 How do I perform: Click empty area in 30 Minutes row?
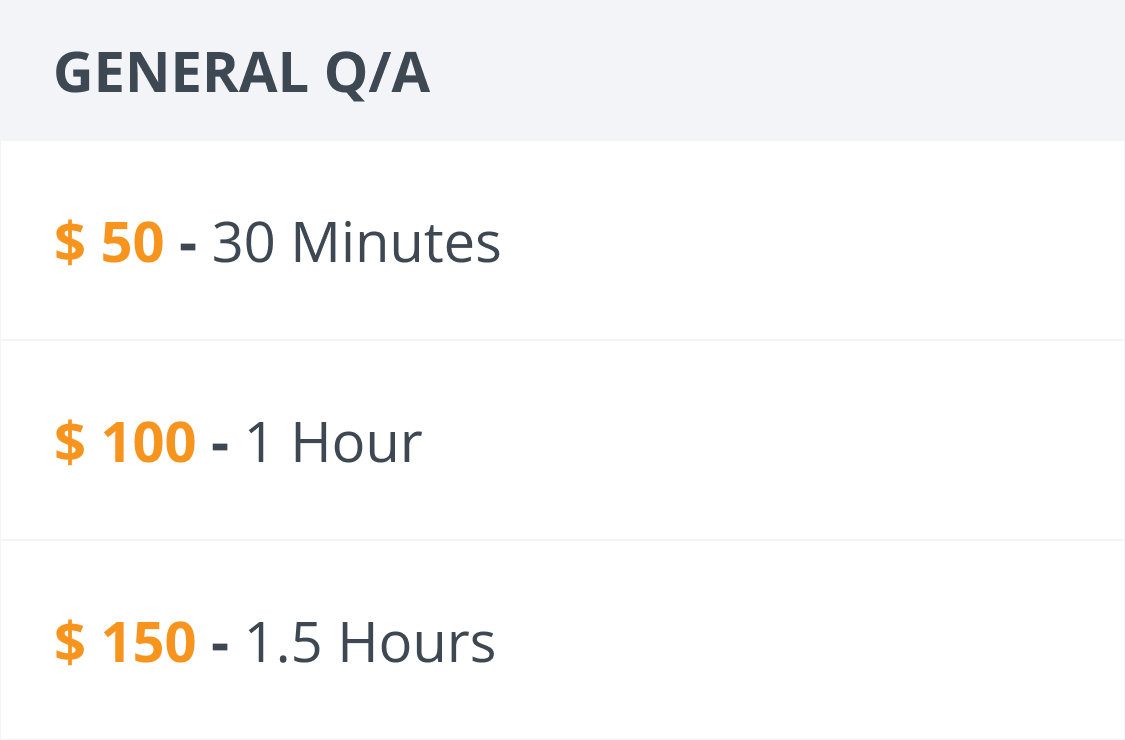coord(811,240)
